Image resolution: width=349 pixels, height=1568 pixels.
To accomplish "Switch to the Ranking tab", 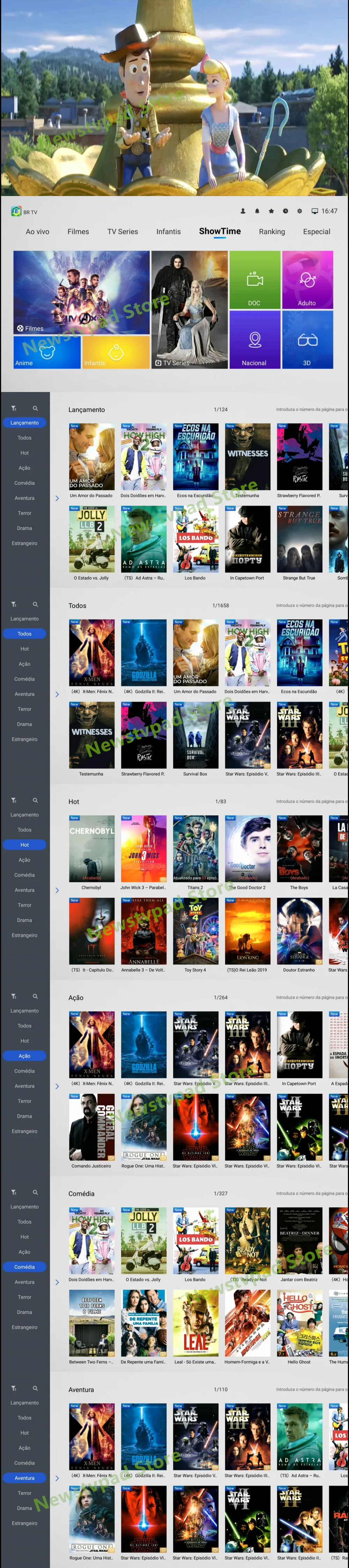I will click(x=272, y=232).
